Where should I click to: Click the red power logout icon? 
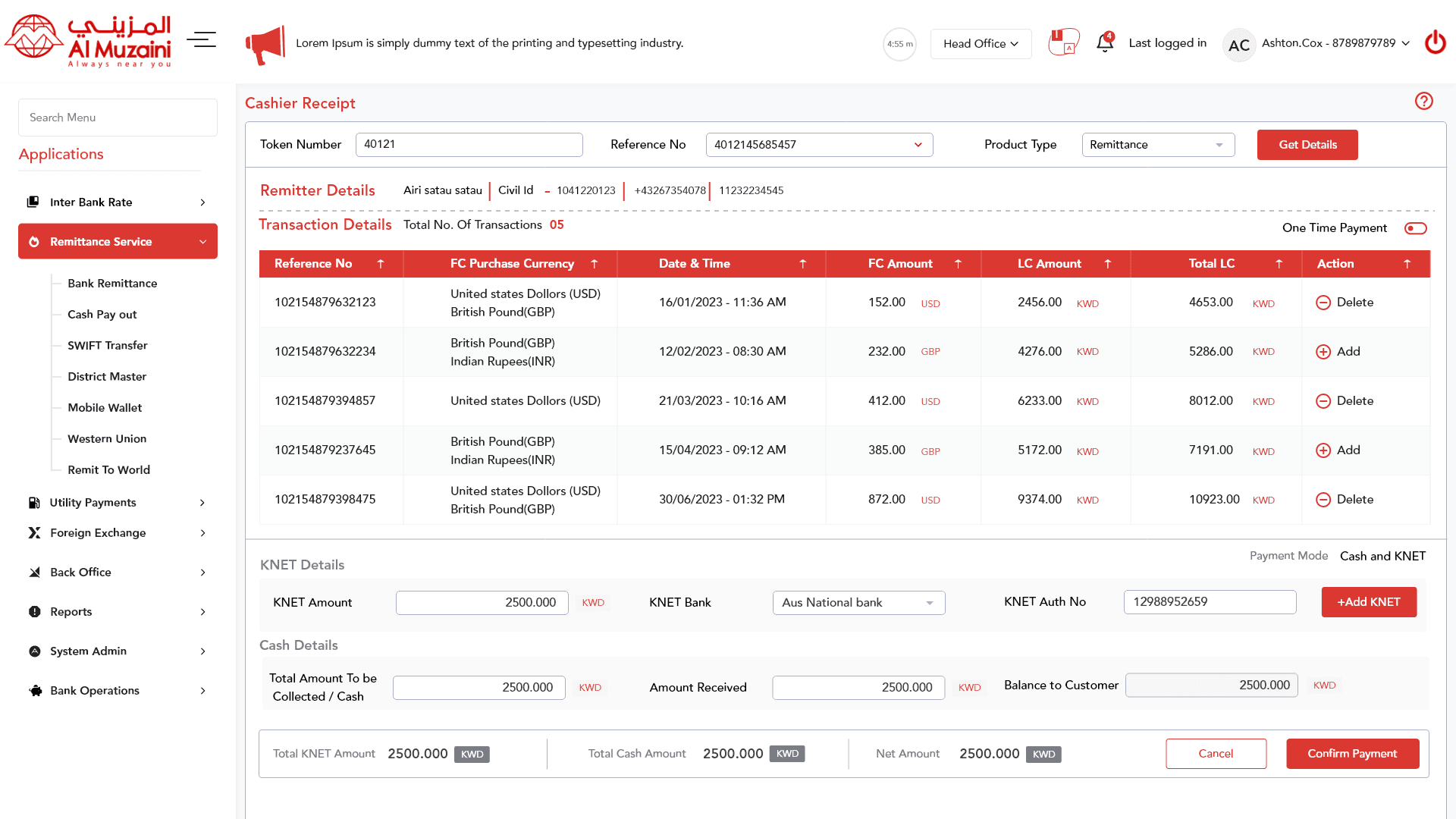[1435, 42]
